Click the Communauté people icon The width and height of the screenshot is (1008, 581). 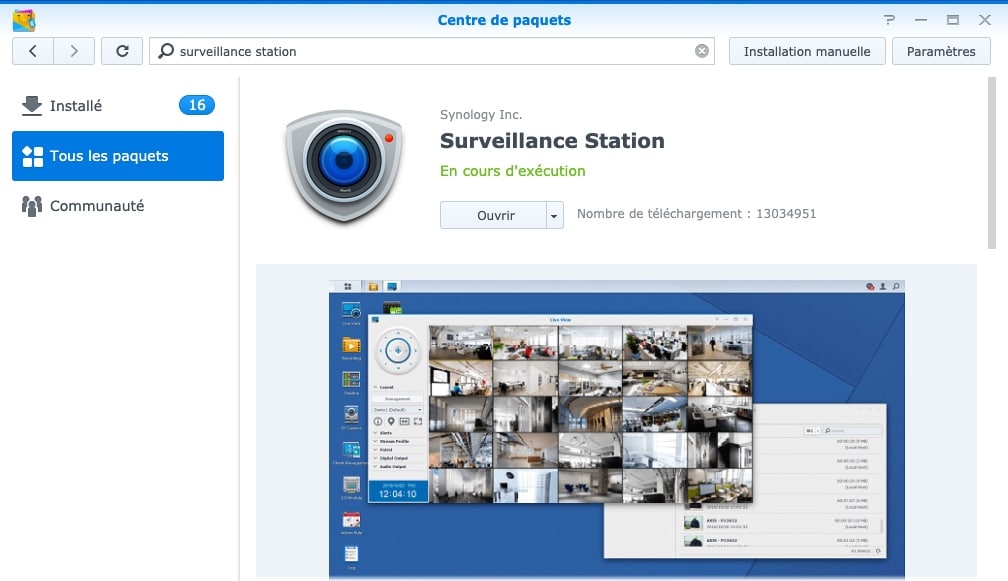pos(32,206)
